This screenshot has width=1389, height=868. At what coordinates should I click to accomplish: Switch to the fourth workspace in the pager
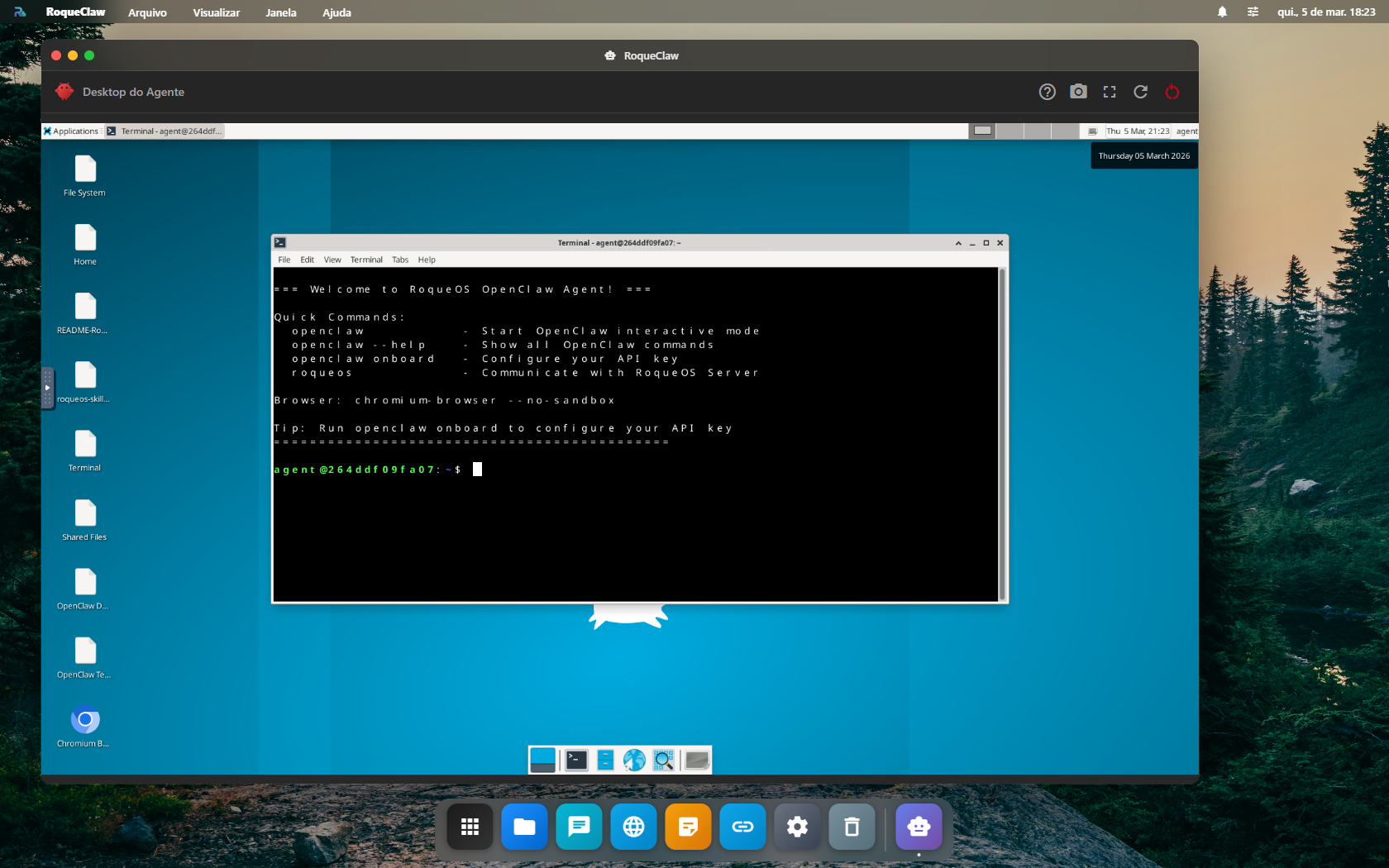(x=1065, y=131)
